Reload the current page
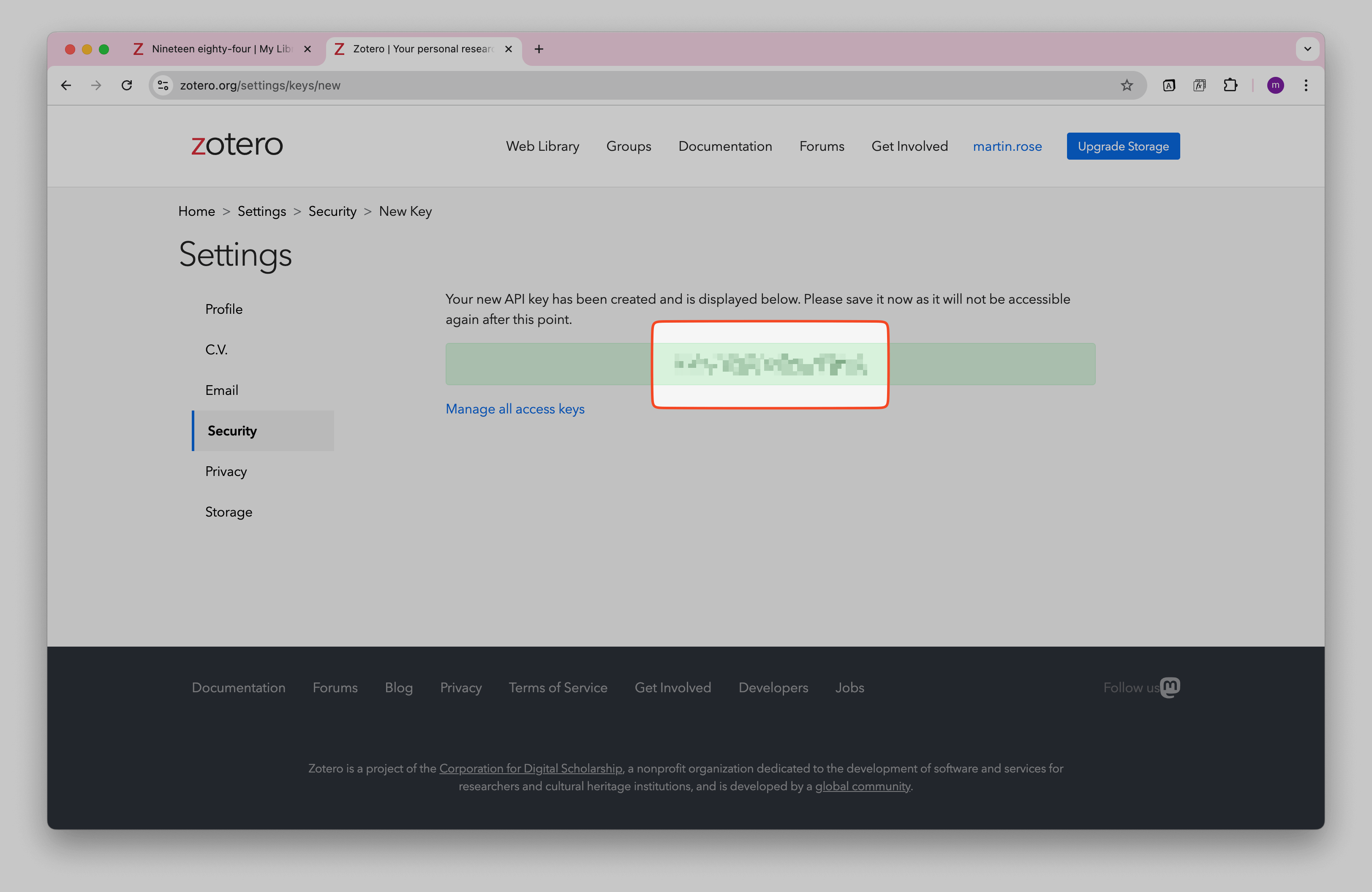 pyautogui.click(x=127, y=85)
